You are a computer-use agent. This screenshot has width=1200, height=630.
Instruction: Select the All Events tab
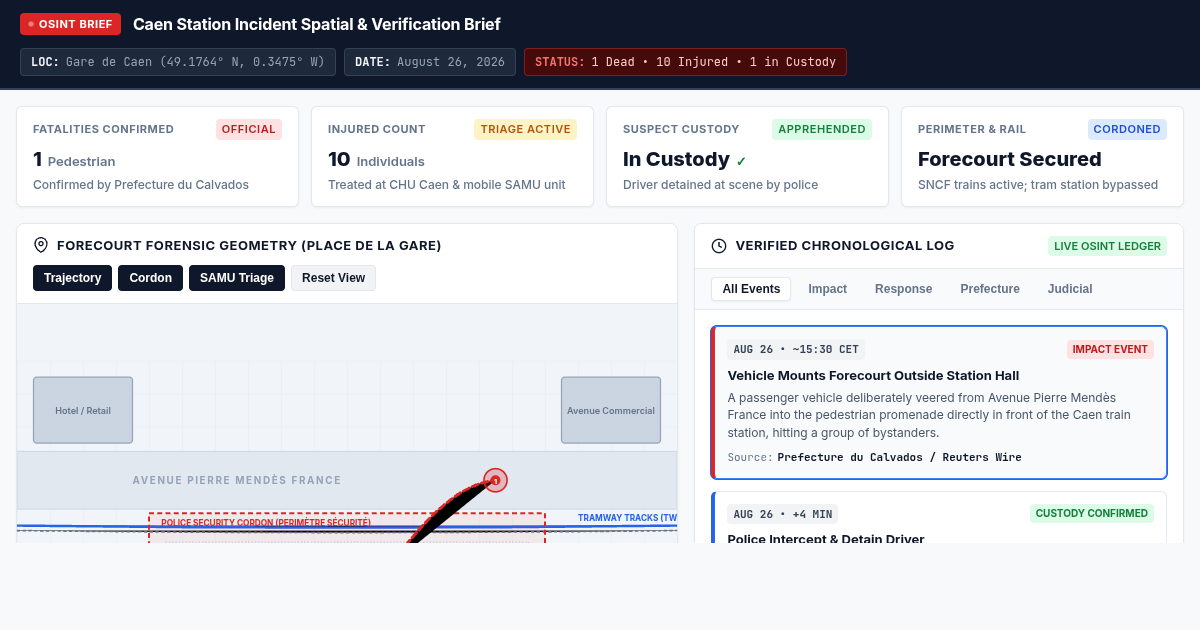point(751,289)
